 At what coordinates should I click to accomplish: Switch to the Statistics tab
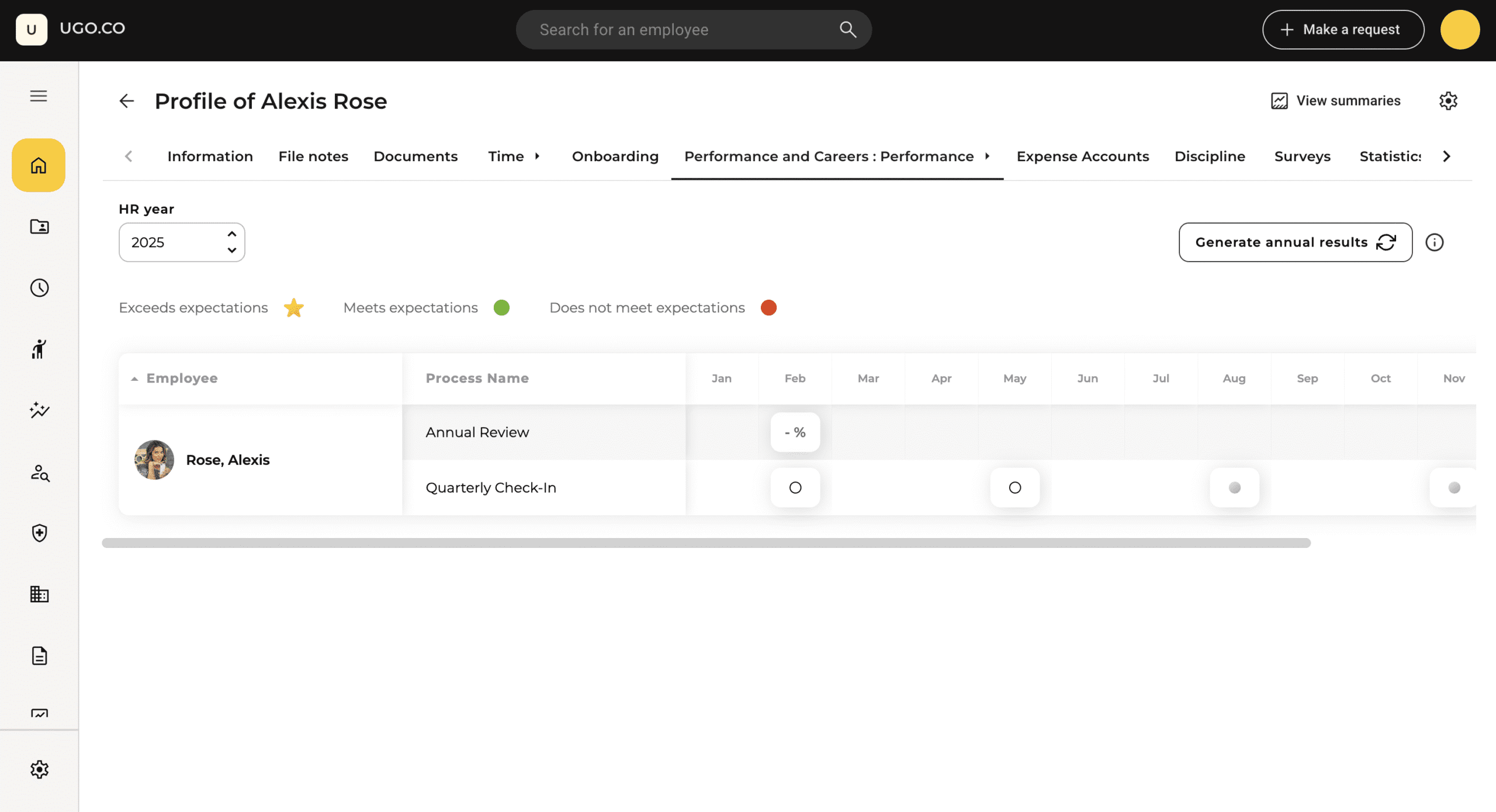coord(1390,157)
